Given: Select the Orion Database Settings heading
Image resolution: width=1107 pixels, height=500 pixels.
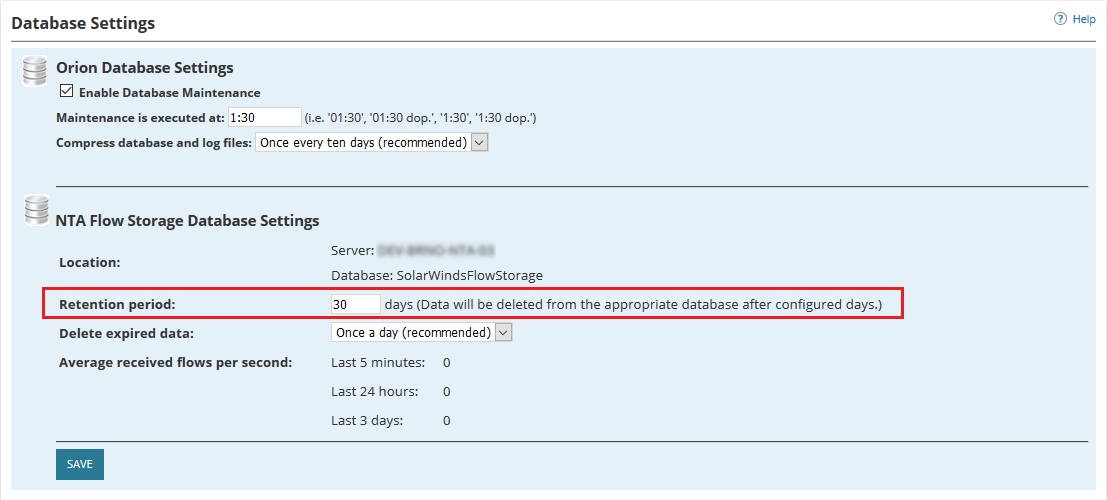Looking at the screenshot, I should click(x=145, y=68).
